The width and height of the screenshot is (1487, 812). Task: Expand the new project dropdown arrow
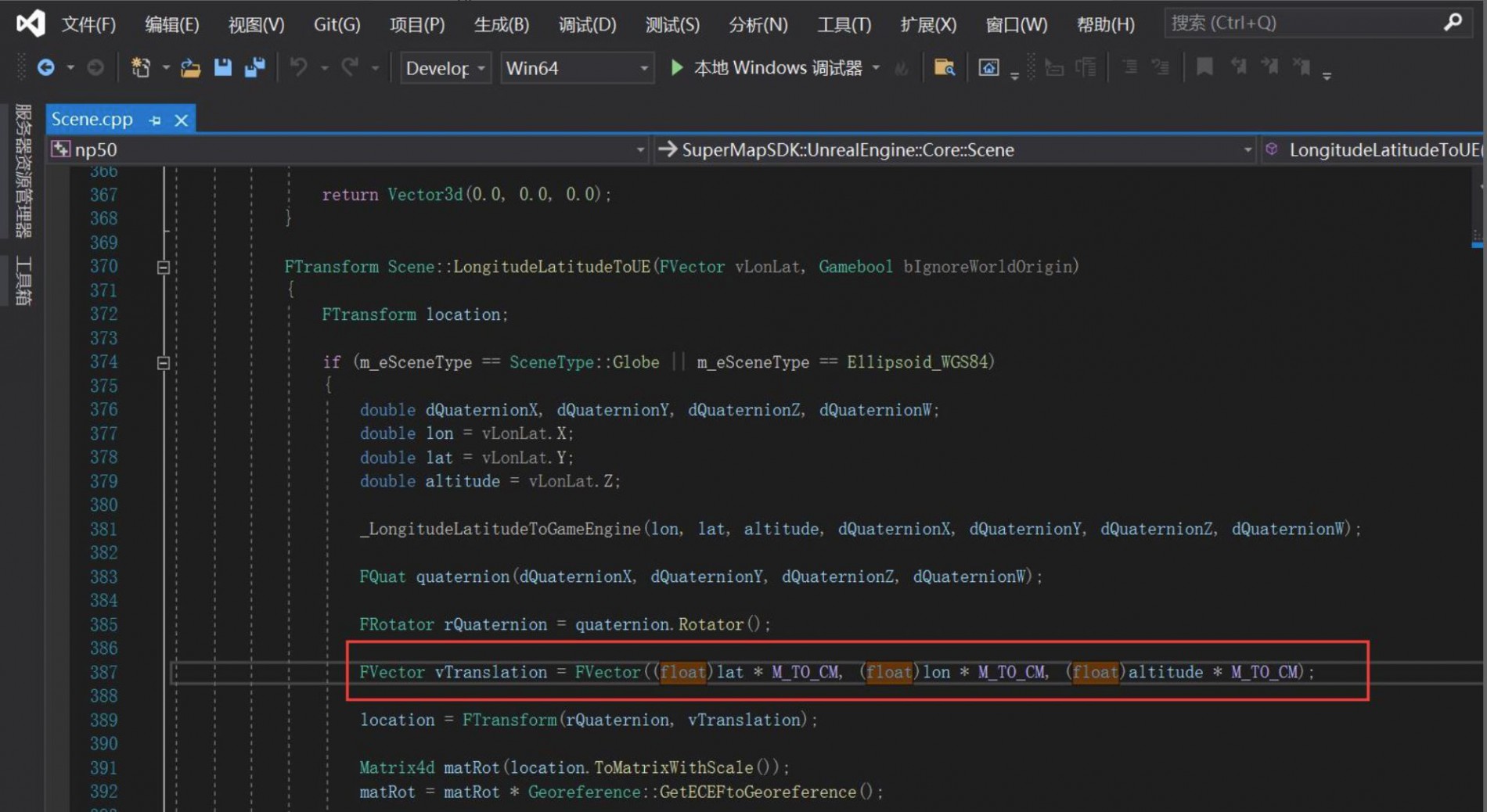166,68
